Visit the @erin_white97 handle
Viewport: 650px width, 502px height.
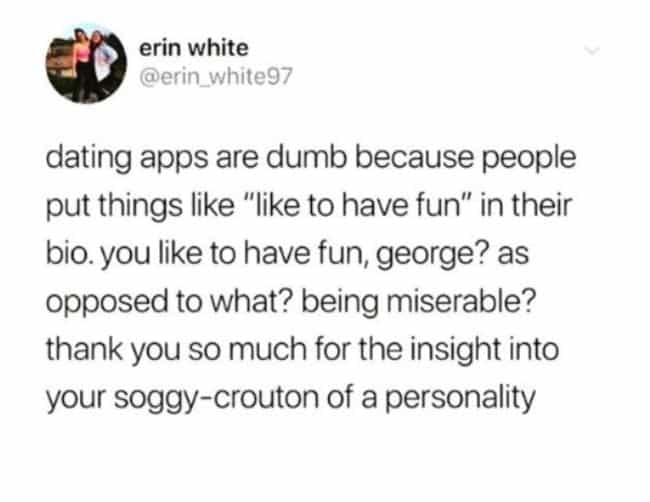pos(216,76)
